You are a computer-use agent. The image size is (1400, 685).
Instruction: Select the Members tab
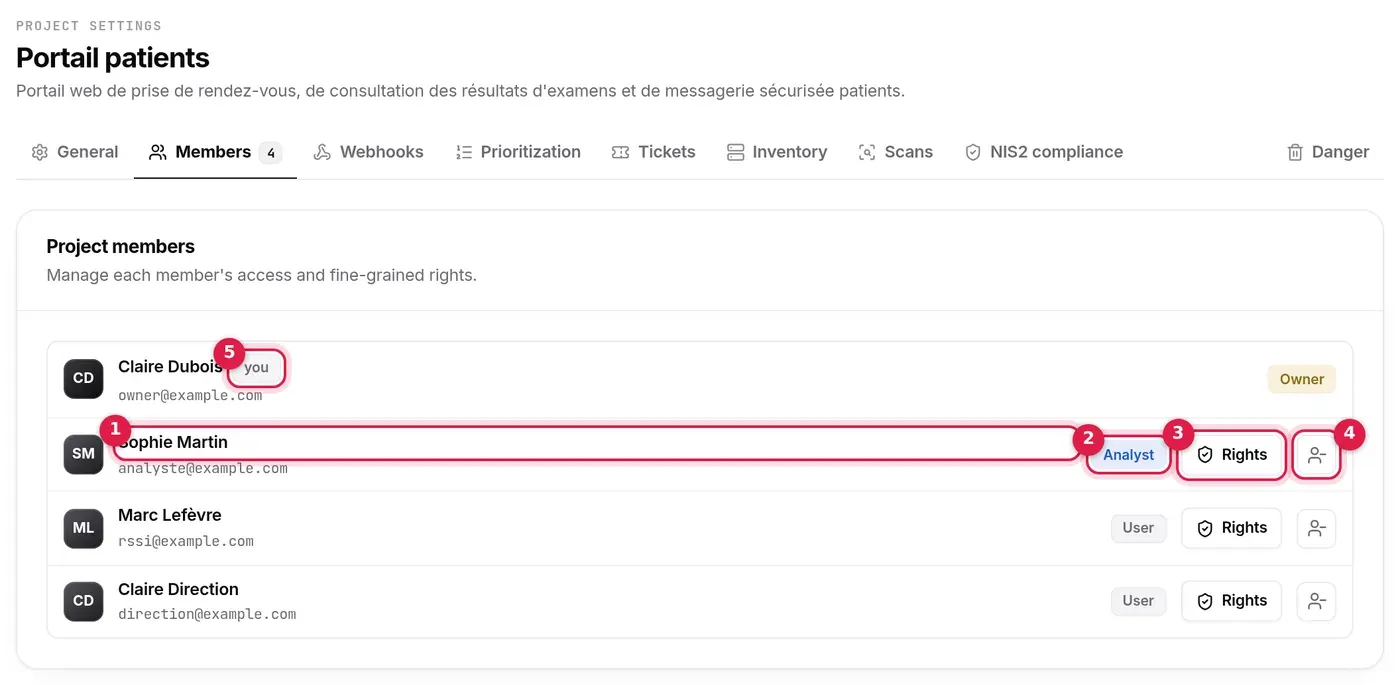pyautogui.click(x=215, y=152)
